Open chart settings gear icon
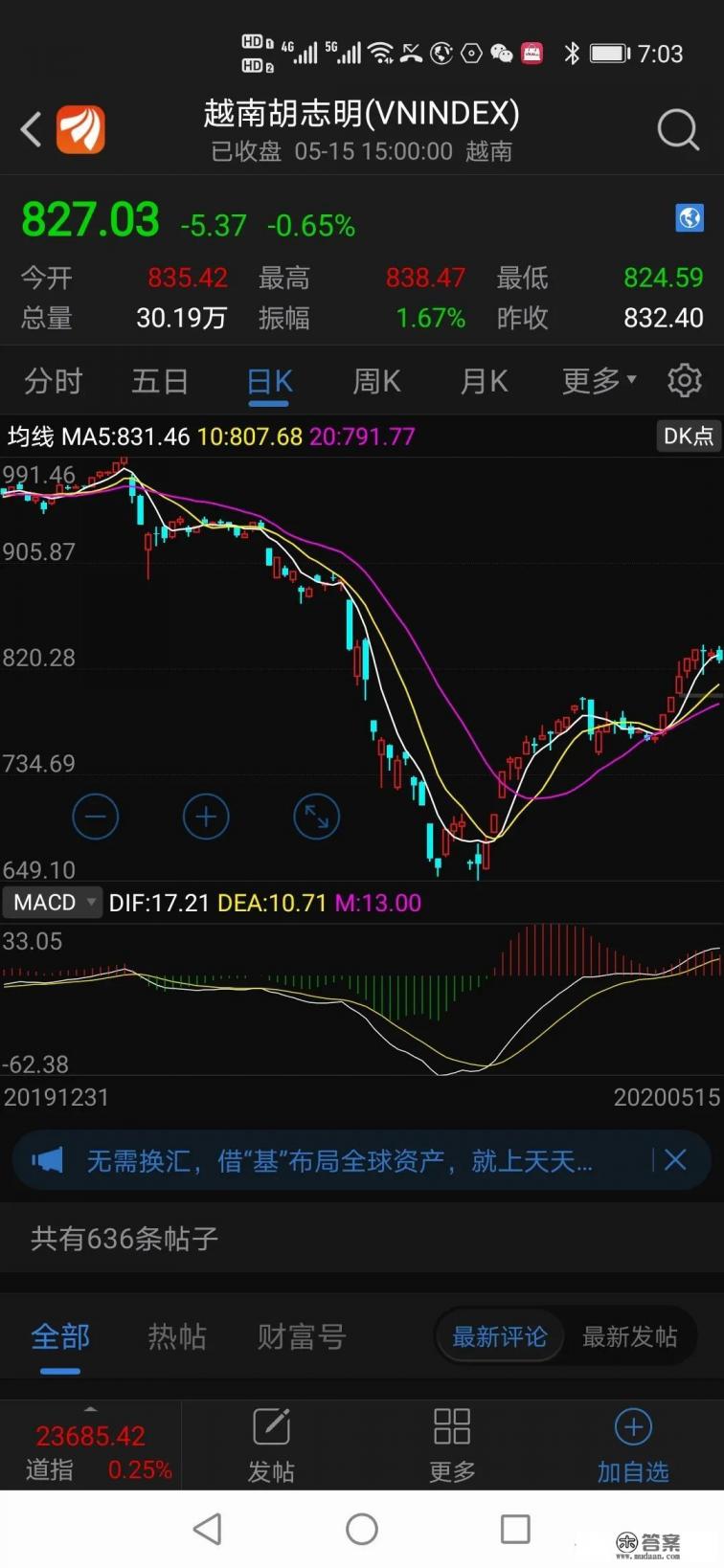 click(684, 381)
